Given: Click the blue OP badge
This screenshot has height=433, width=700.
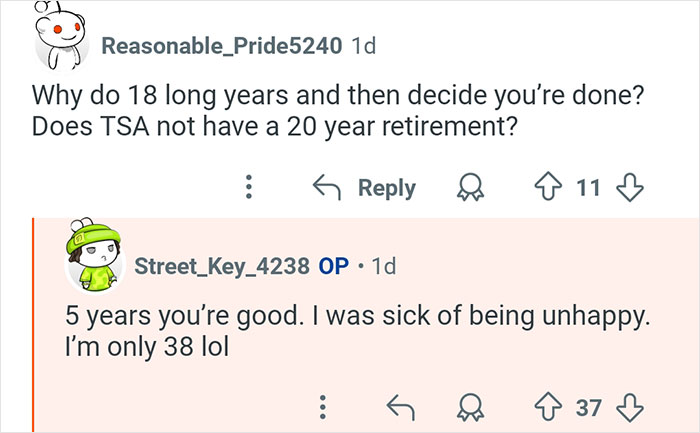Looking at the screenshot, I should pyautogui.click(x=331, y=267).
